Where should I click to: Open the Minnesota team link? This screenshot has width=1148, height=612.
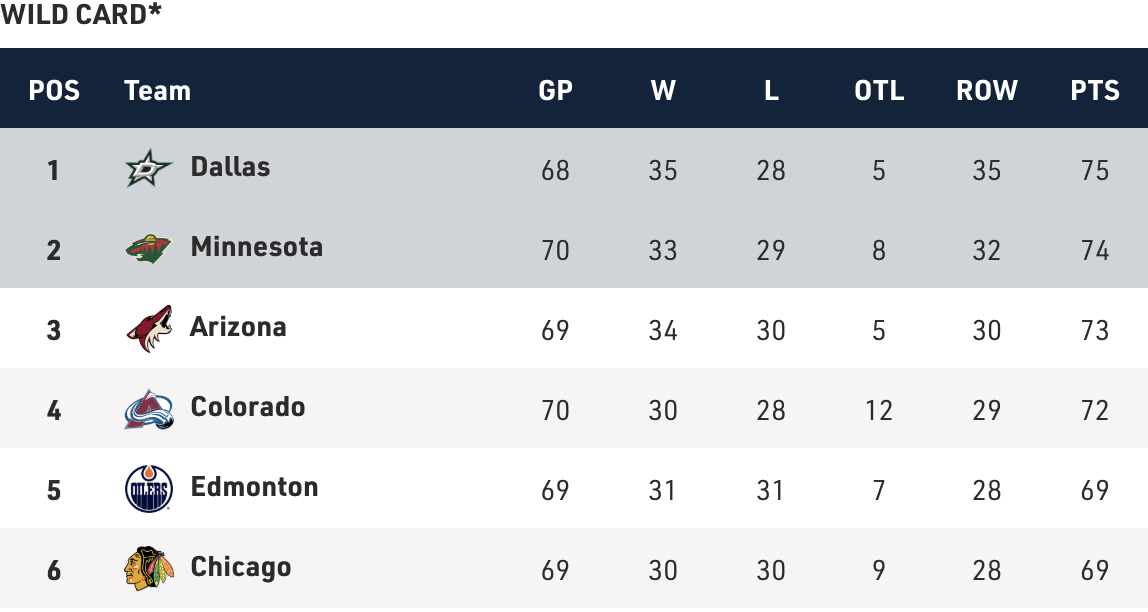click(x=256, y=247)
